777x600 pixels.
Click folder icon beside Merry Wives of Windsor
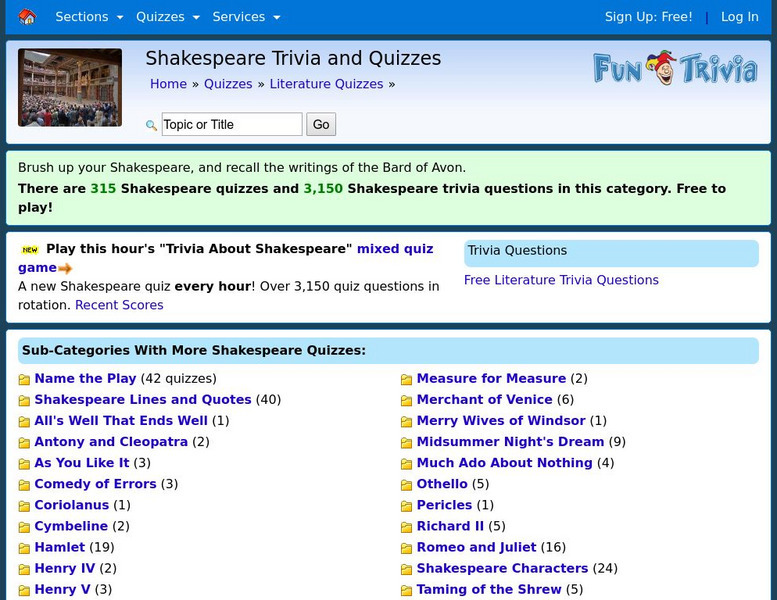coord(406,422)
